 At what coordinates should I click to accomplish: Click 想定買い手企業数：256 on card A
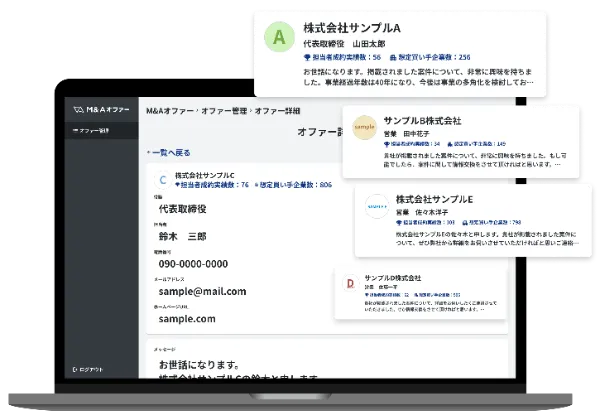click(x=430, y=57)
